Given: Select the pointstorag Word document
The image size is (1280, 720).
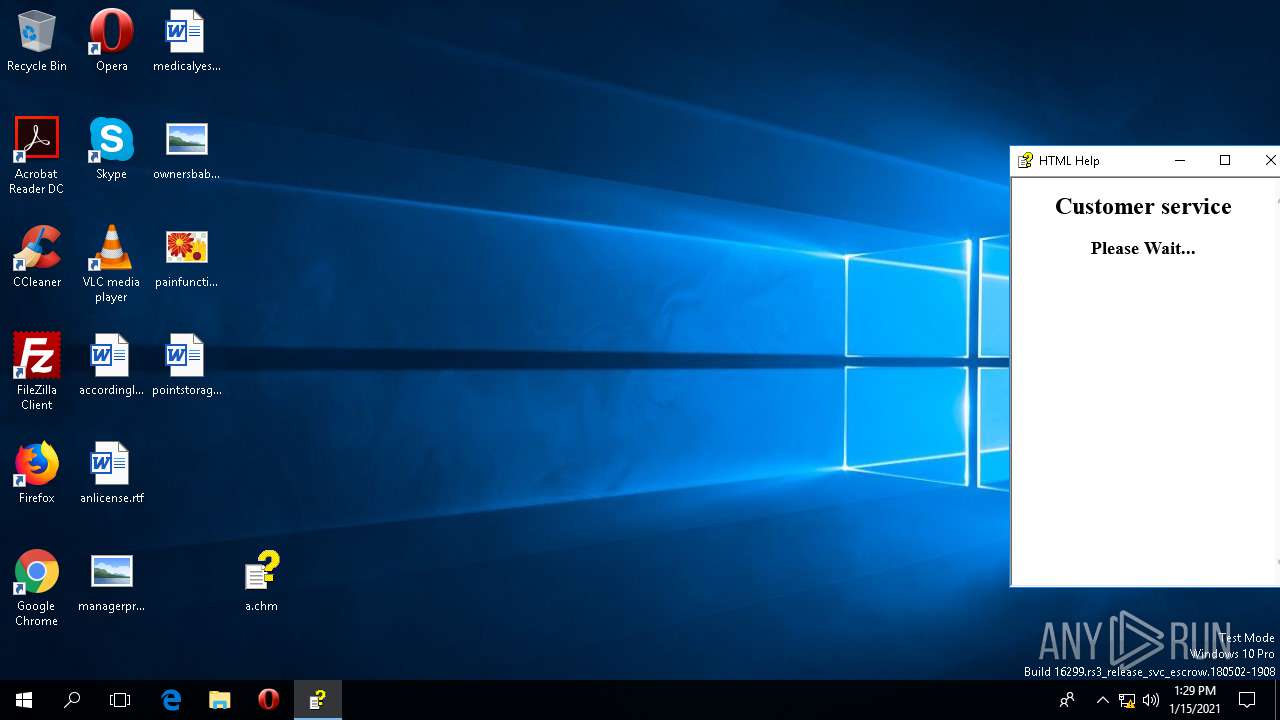Looking at the screenshot, I should [x=186, y=365].
